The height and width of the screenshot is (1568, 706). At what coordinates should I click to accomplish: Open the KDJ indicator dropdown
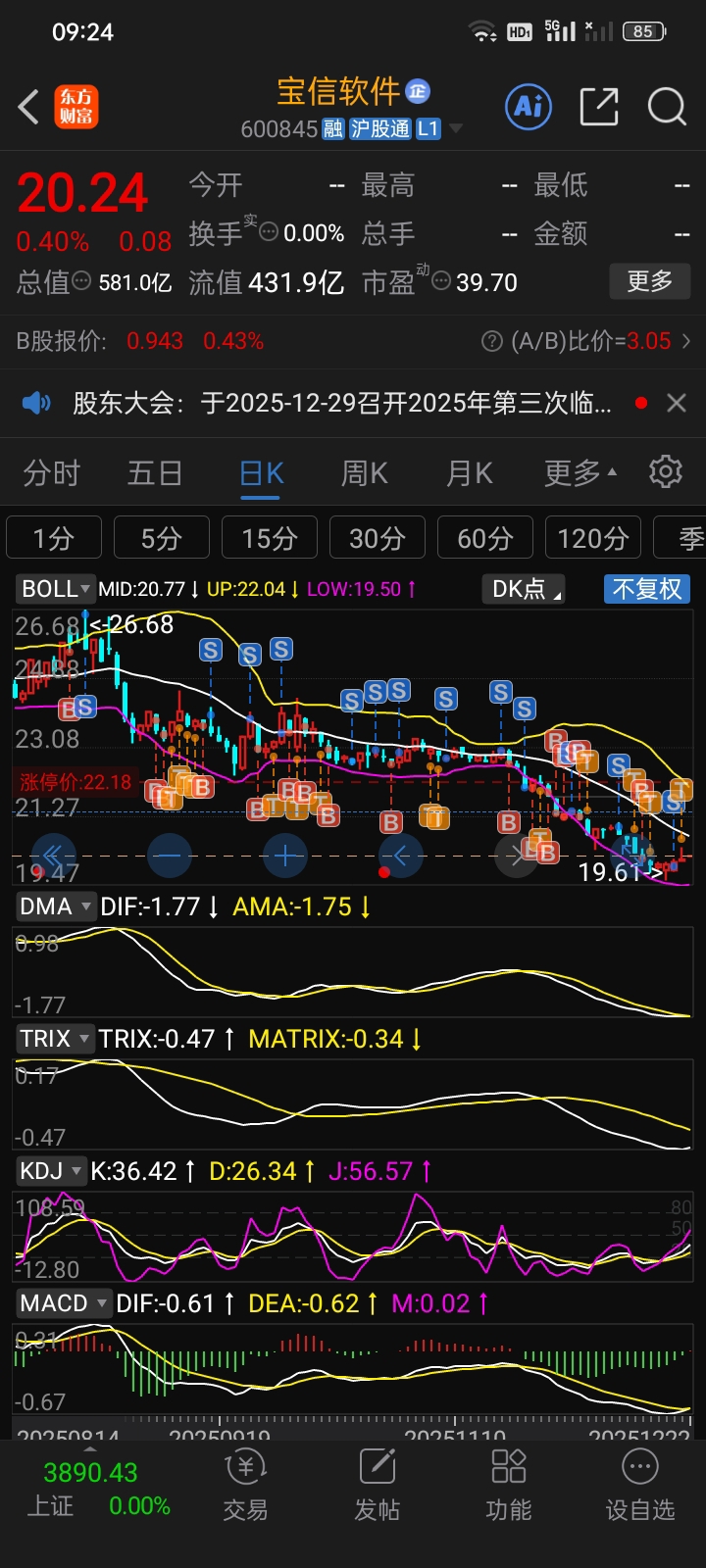pyautogui.click(x=51, y=1171)
